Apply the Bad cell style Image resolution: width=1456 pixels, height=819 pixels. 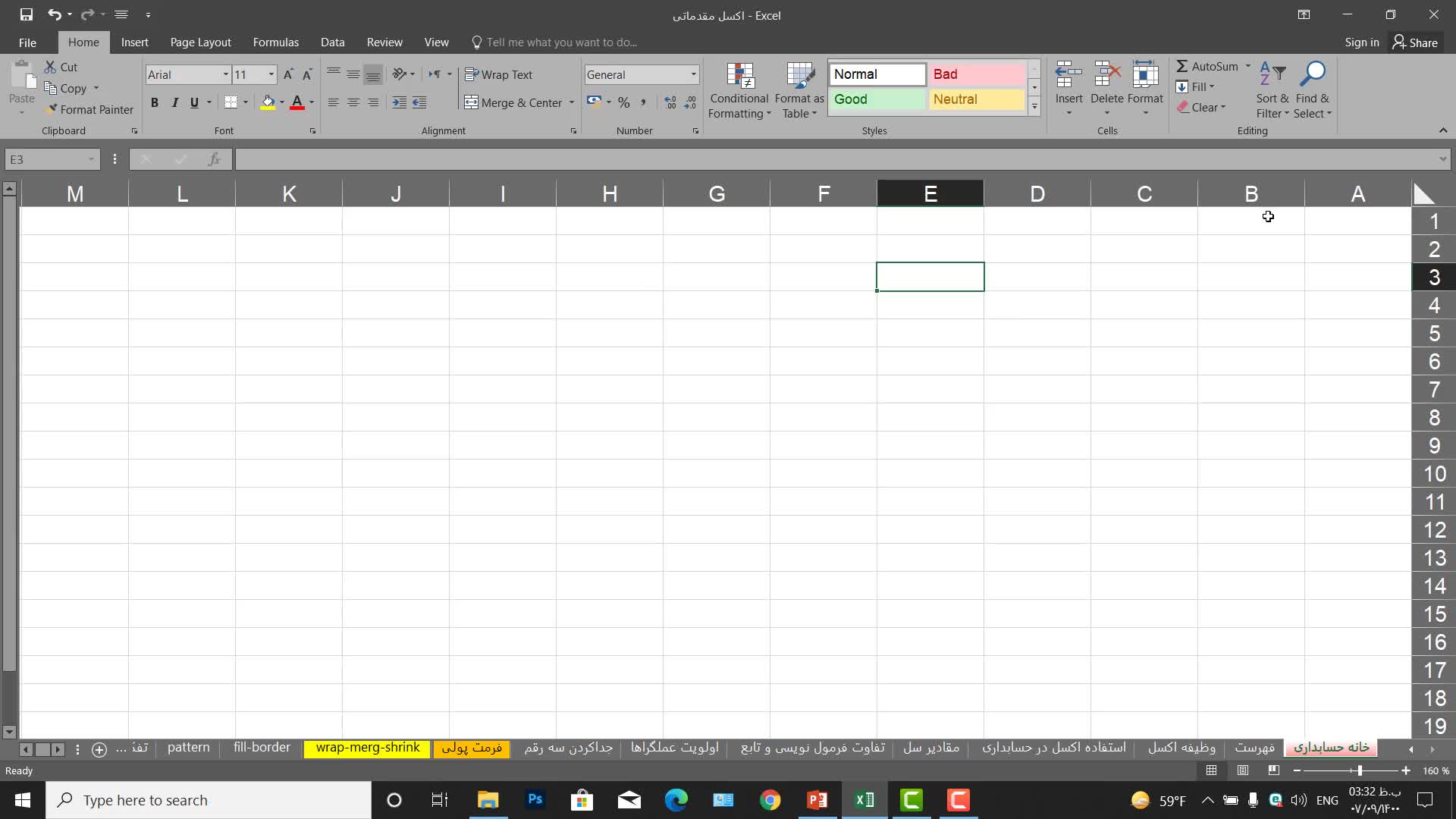coord(977,74)
